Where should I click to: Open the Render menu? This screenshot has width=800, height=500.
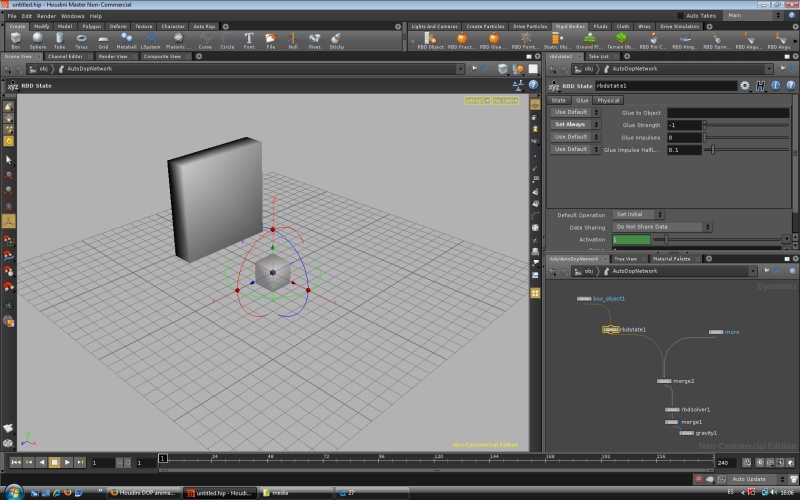pyautogui.click(x=46, y=16)
